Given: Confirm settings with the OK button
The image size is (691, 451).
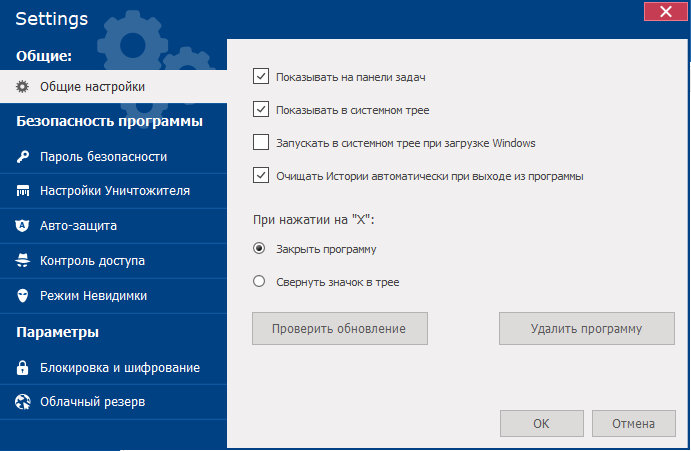Looking at the screenshot, I should (x=541, y=423).
